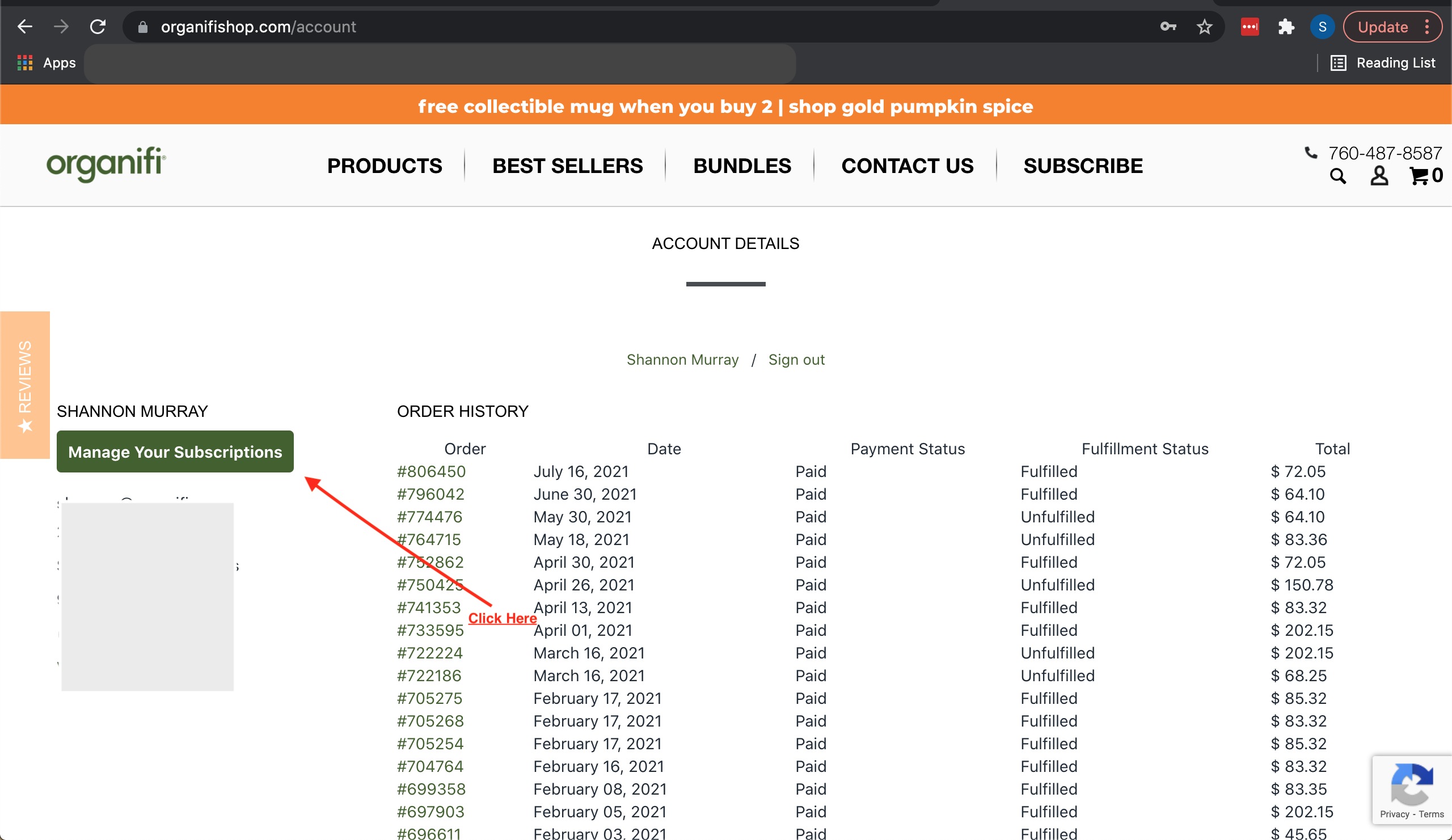This screenshot has width=1452, height=840.
Task: Open the reCAPTCHA Terms link
Action: (x=1430, y=814)
